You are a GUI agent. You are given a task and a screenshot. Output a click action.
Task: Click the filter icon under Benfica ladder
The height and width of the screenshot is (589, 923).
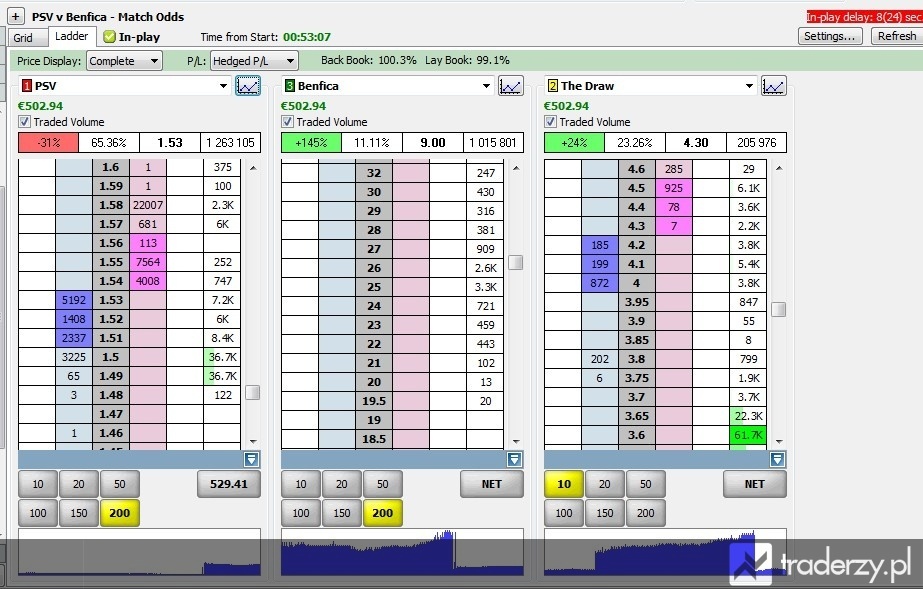tap(514, 460)
